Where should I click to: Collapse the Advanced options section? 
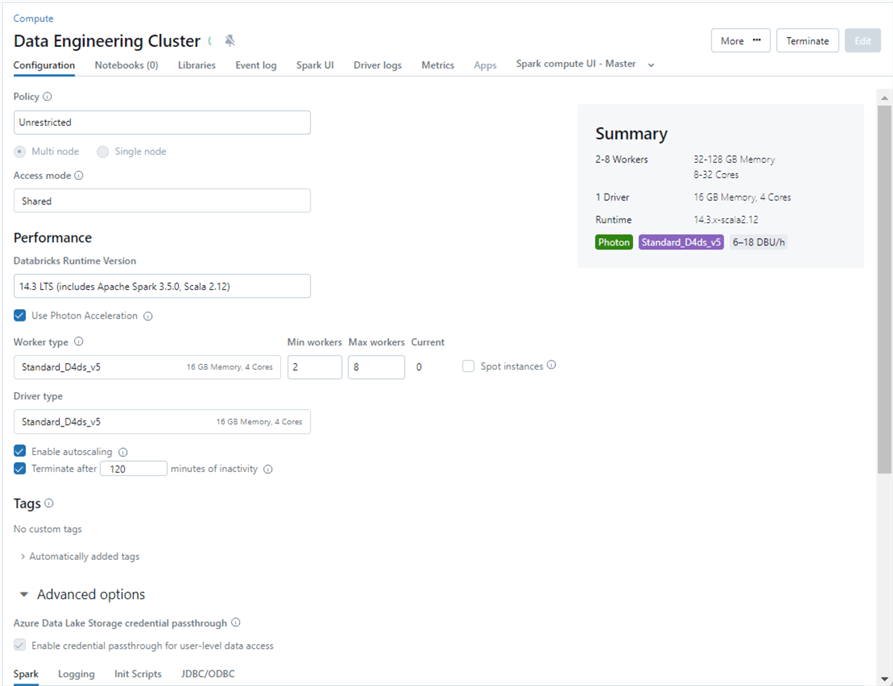[x=24, y=594]
